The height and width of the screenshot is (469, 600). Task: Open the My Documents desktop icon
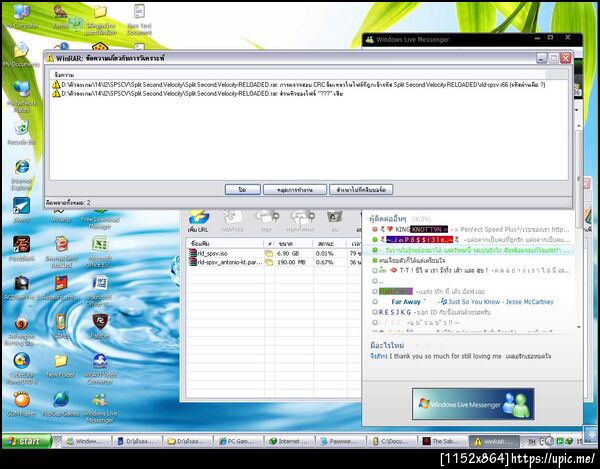[x=21, y=55]
